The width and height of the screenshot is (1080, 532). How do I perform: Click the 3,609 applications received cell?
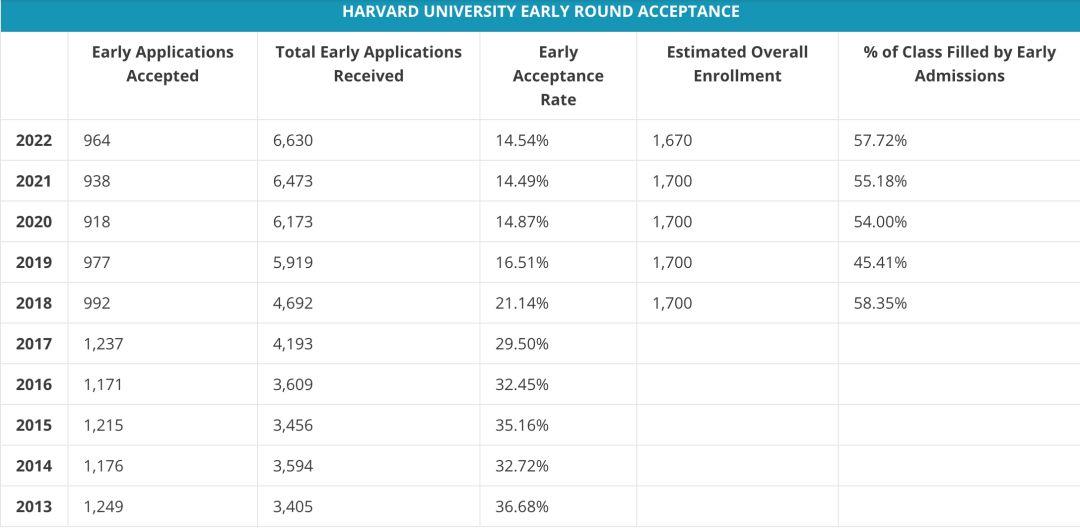coord(293,385)
